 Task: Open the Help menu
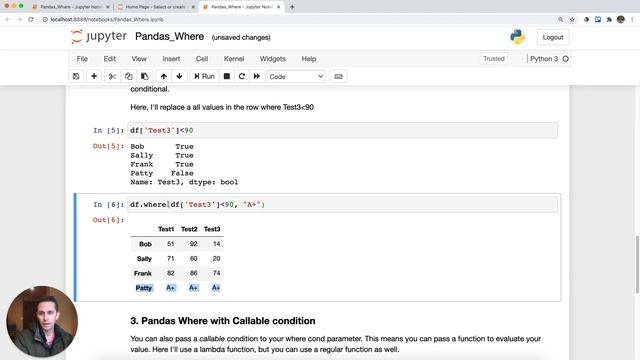point(309,59)
